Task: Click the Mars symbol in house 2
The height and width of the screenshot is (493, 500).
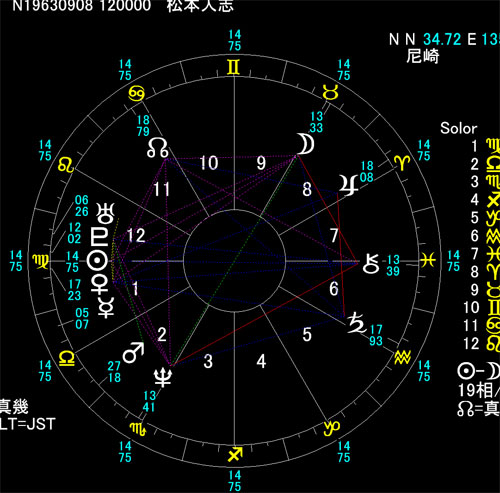Action: tap(134, 352)
